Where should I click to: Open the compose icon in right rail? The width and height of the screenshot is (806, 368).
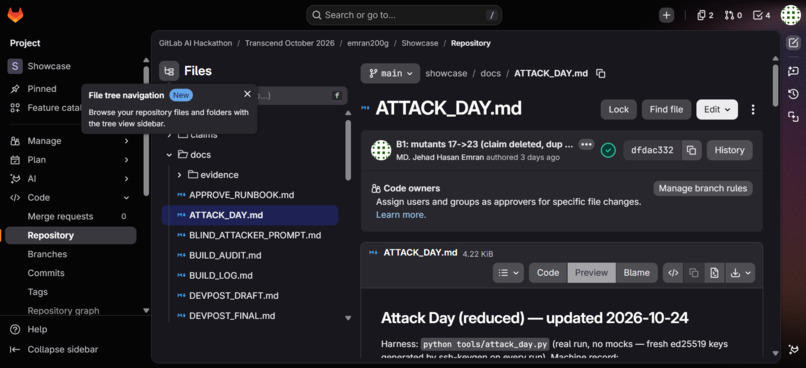[793, 43]
